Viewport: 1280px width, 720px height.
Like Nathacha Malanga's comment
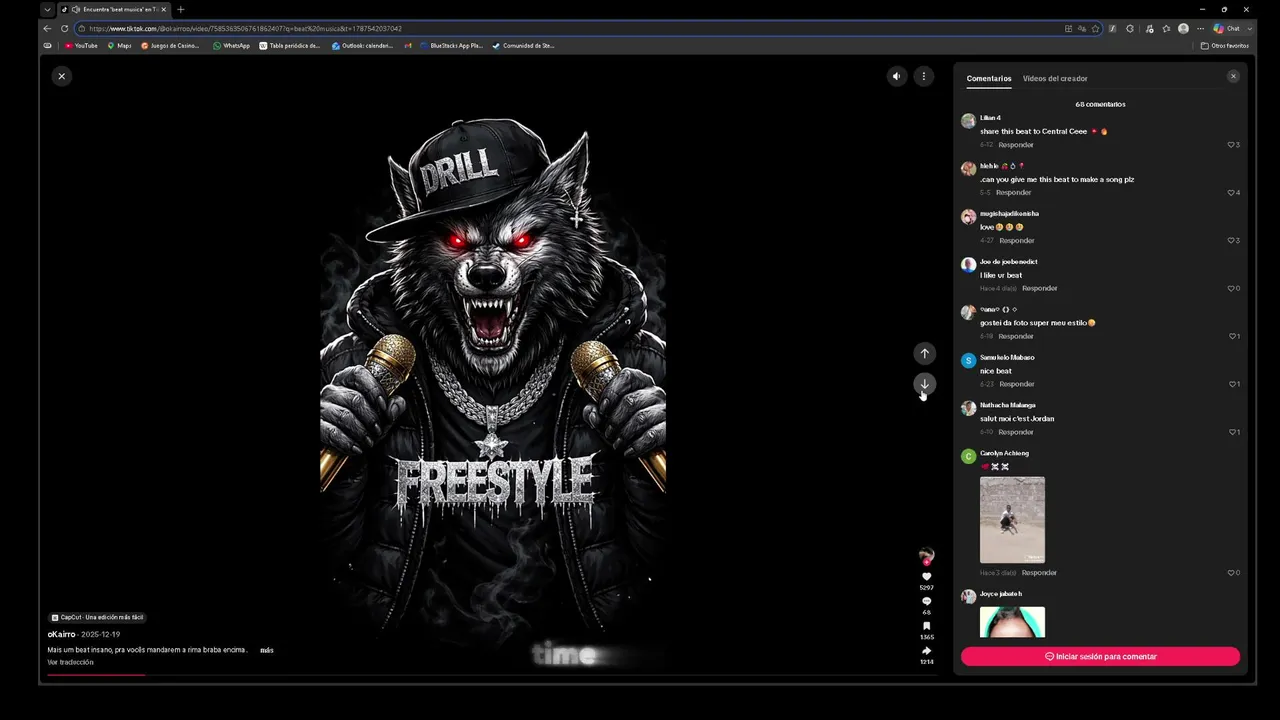pos(1231,432)
